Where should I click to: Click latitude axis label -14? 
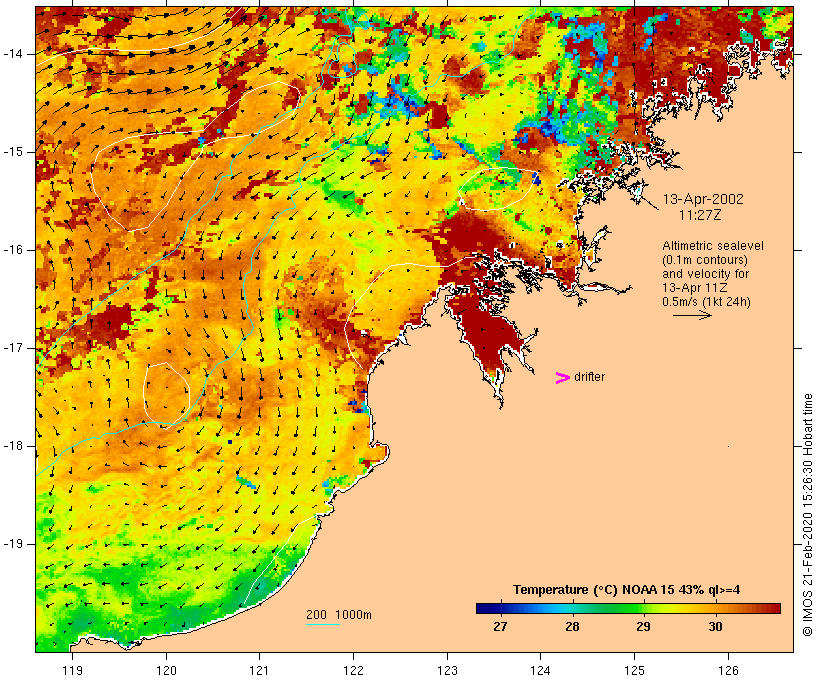(x=13, y=54)
